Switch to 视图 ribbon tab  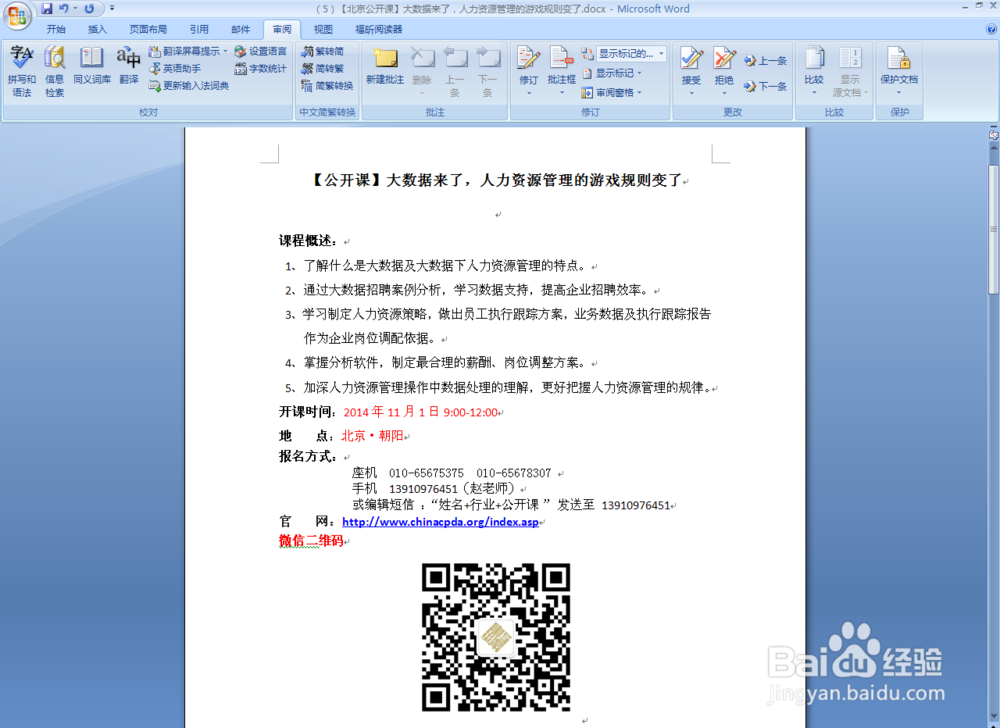pyautogui.click(x=323, y=29)
